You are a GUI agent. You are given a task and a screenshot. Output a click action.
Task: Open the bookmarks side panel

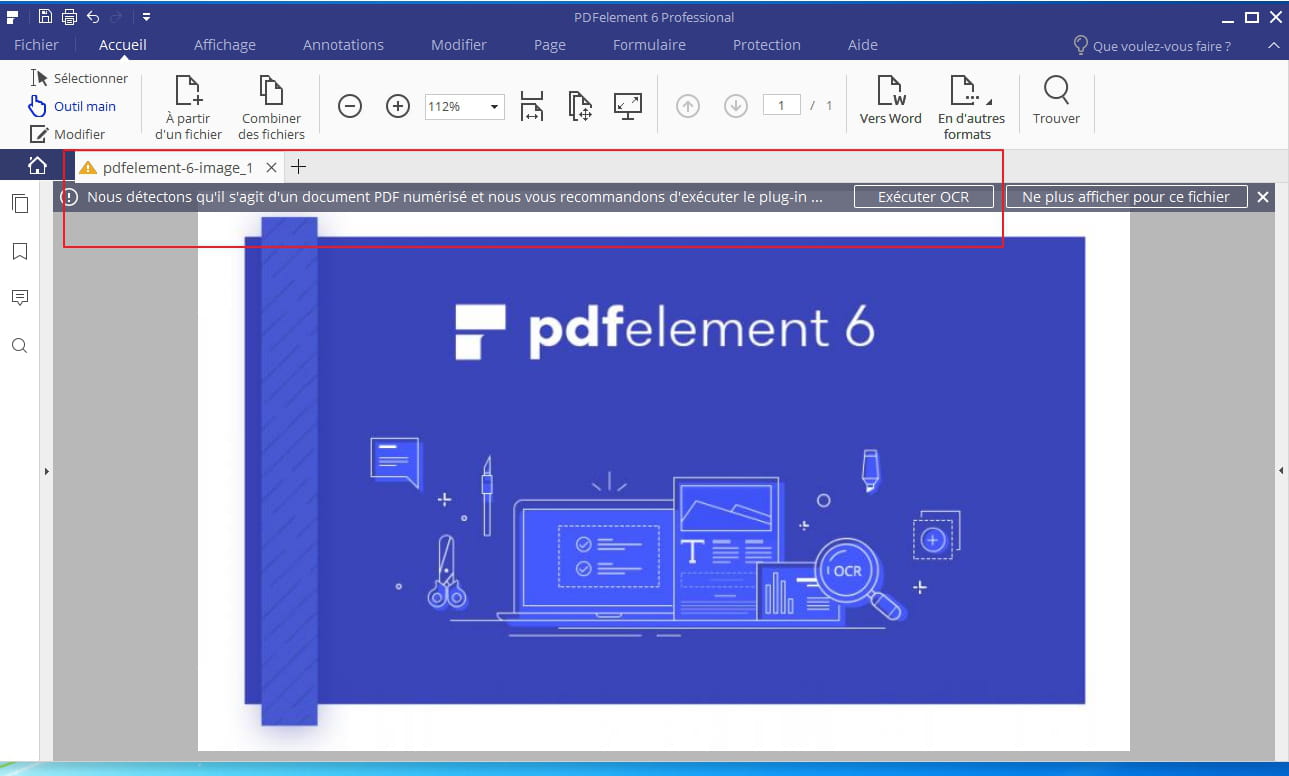pyautogui.click(x=19, y=251)
